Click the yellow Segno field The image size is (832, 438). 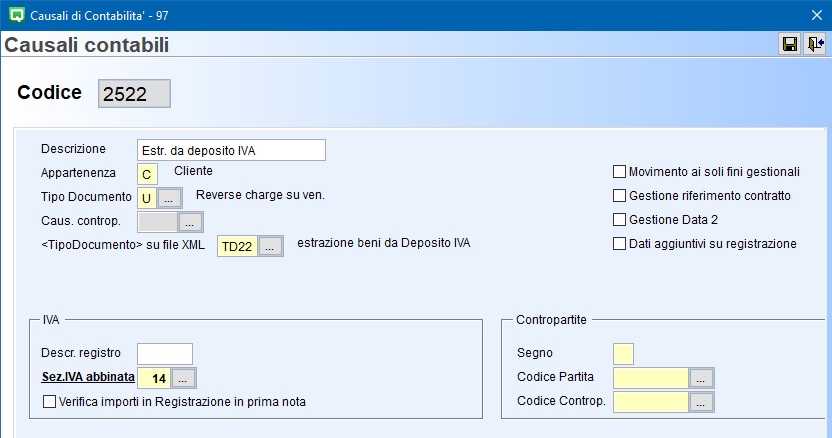623,353
